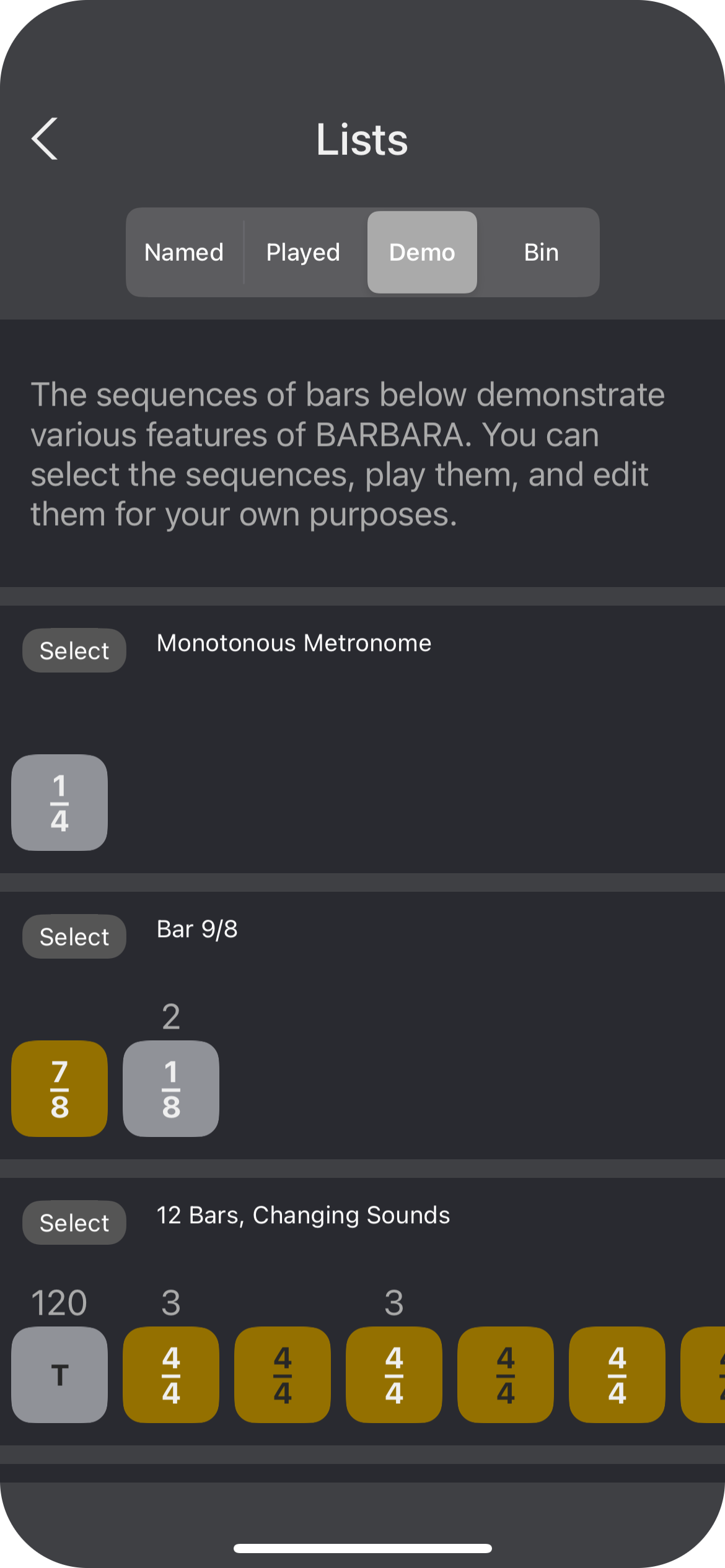725x1568 pixels.
Task: Select the Bar 9/8 sequence
Action: (x=74, y=936)
